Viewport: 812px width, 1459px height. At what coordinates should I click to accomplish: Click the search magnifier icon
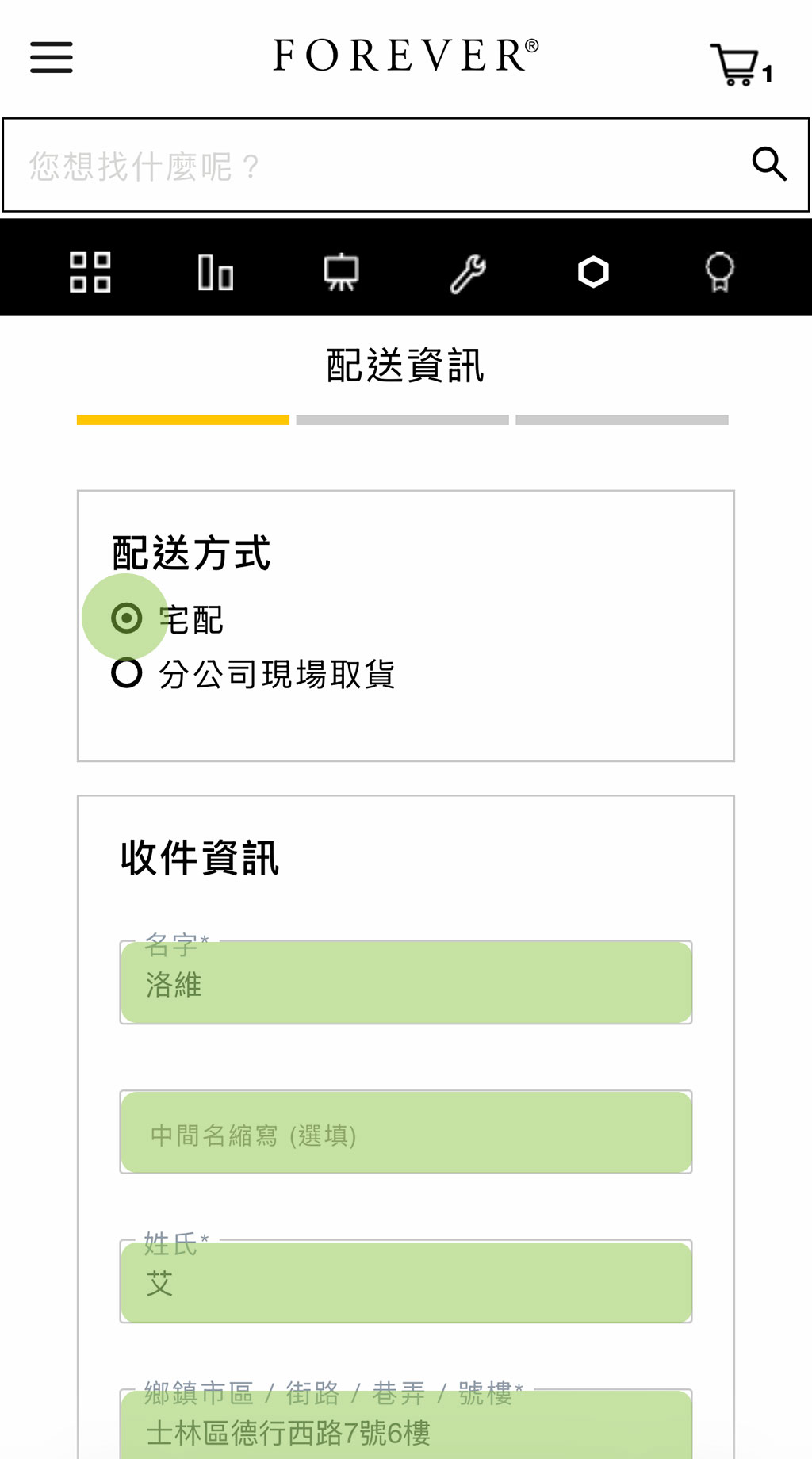(x=768, y=164)
